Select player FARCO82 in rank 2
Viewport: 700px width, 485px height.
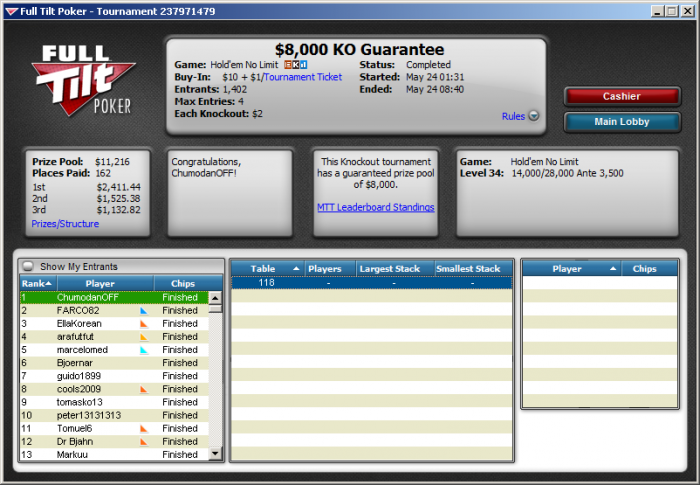click(x=114, y=310)
